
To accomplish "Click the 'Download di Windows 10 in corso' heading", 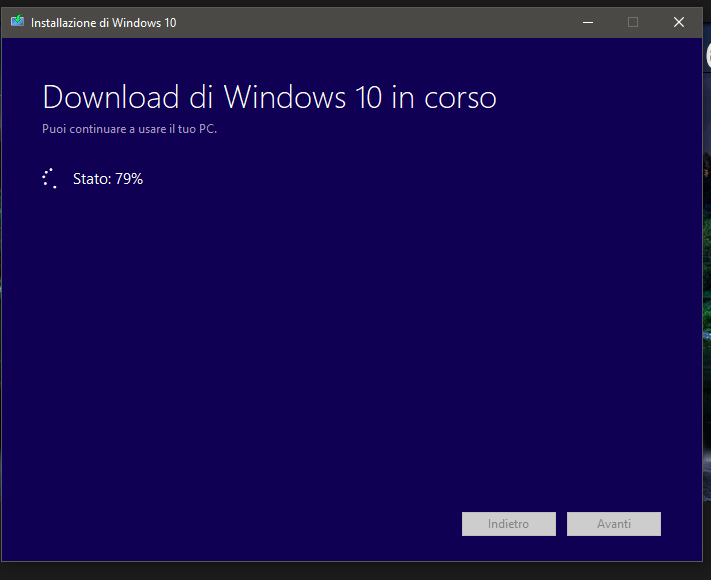I will click(269, 97).
